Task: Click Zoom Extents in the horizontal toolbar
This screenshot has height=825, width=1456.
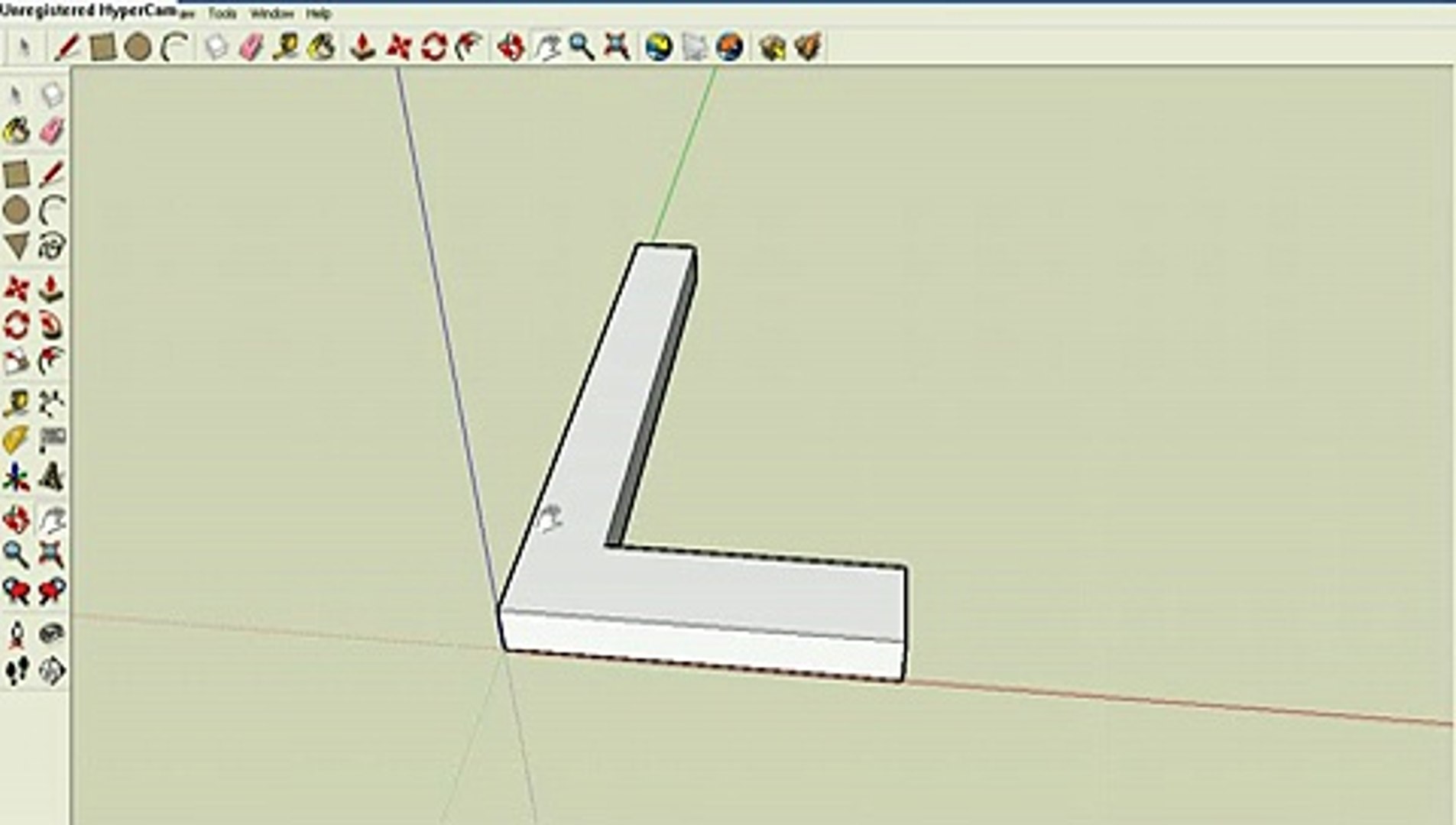Action: tap(617, 47)
